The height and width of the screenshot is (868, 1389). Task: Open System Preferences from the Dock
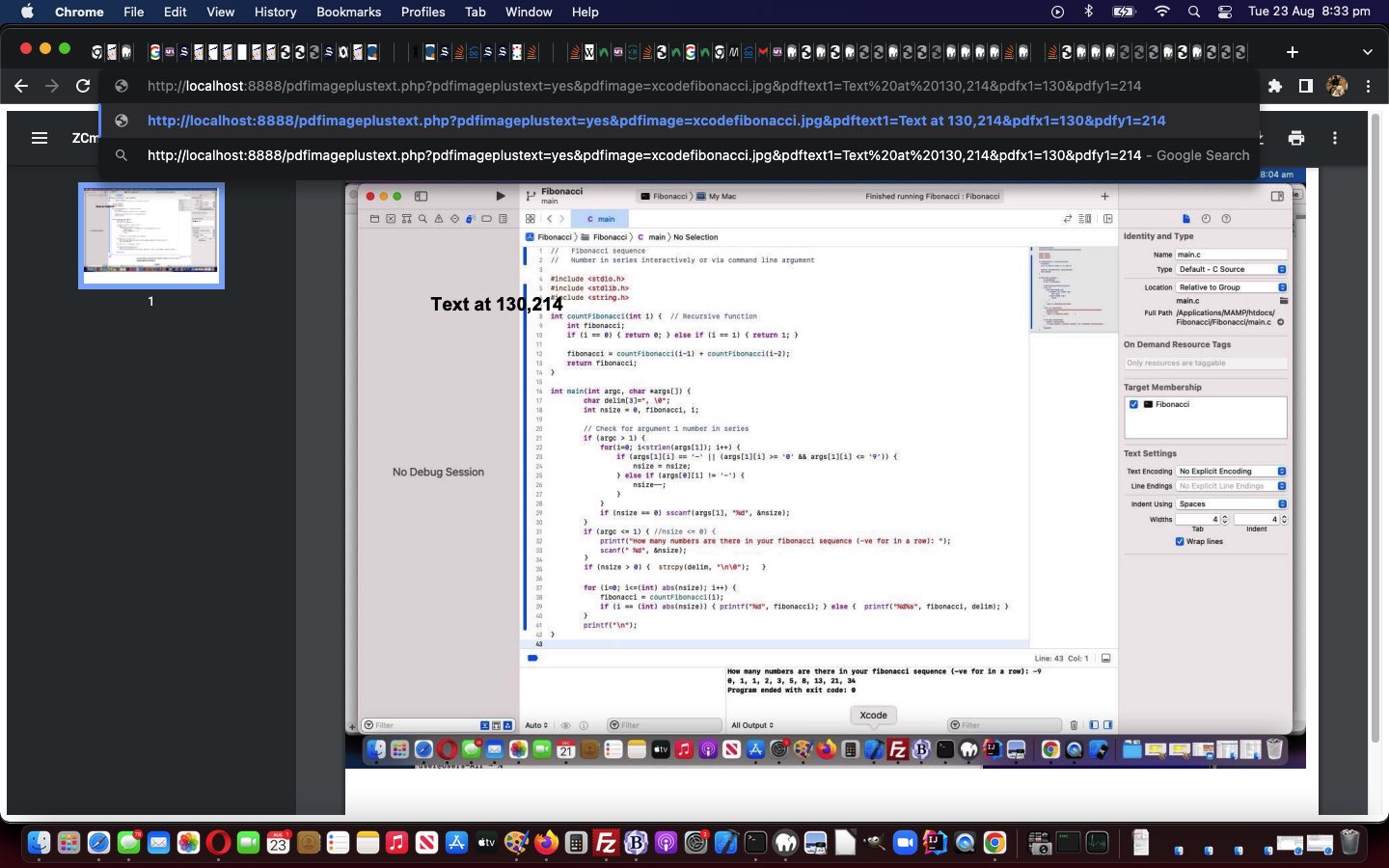point(695,843)
